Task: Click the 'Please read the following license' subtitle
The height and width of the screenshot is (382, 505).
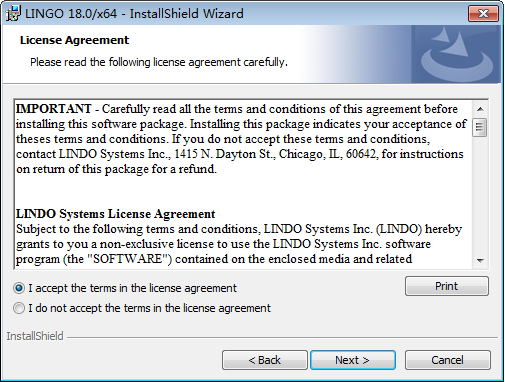Action: pos(159,62)
